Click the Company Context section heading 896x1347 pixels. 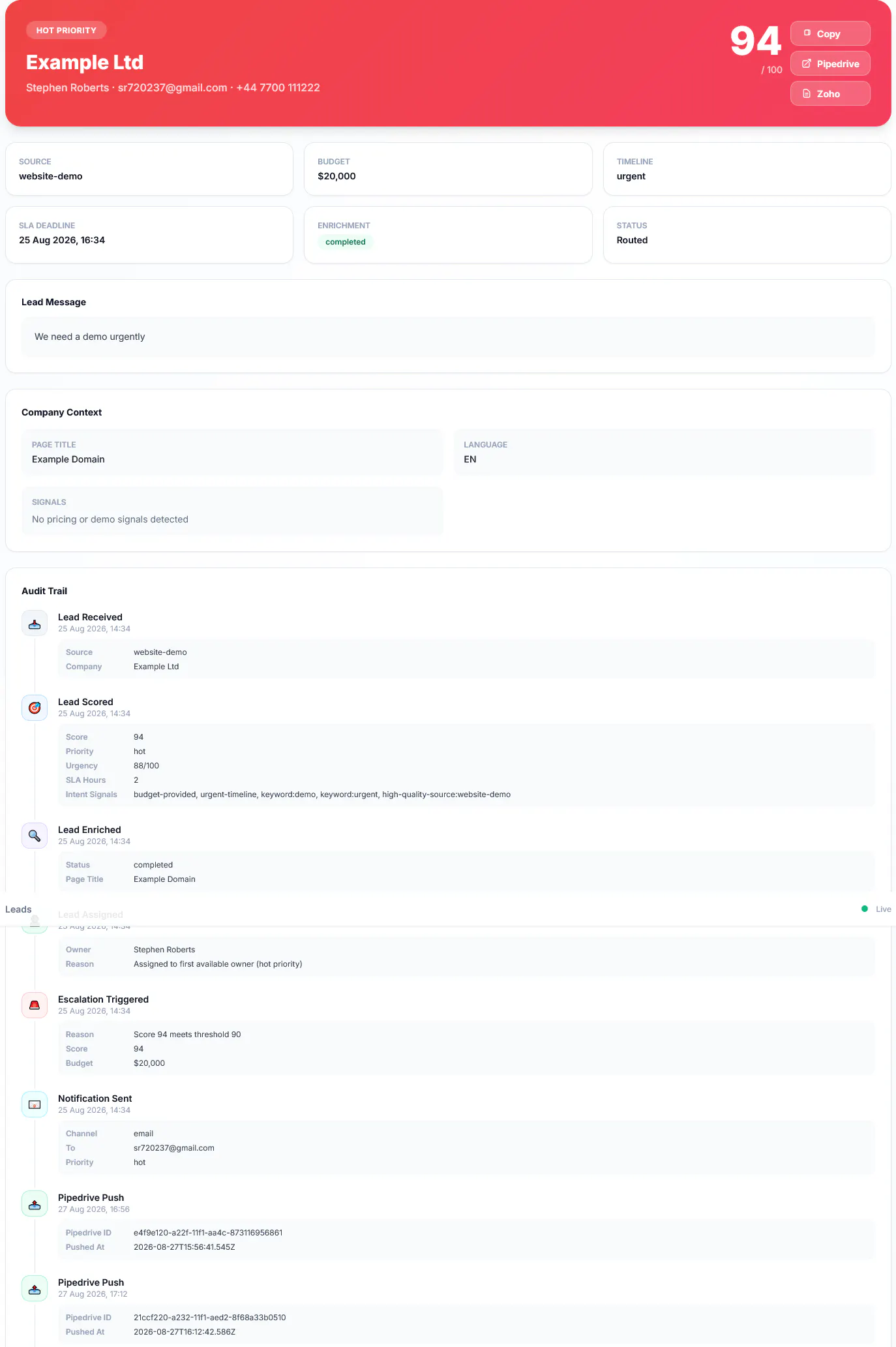click(x=61, y=412)
